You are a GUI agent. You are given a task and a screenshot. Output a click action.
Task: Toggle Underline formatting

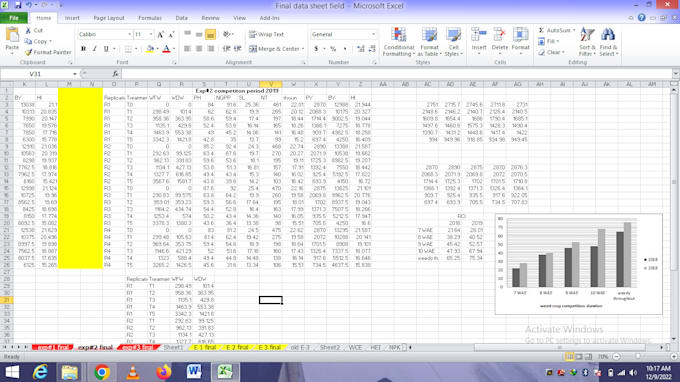(106, 49)
